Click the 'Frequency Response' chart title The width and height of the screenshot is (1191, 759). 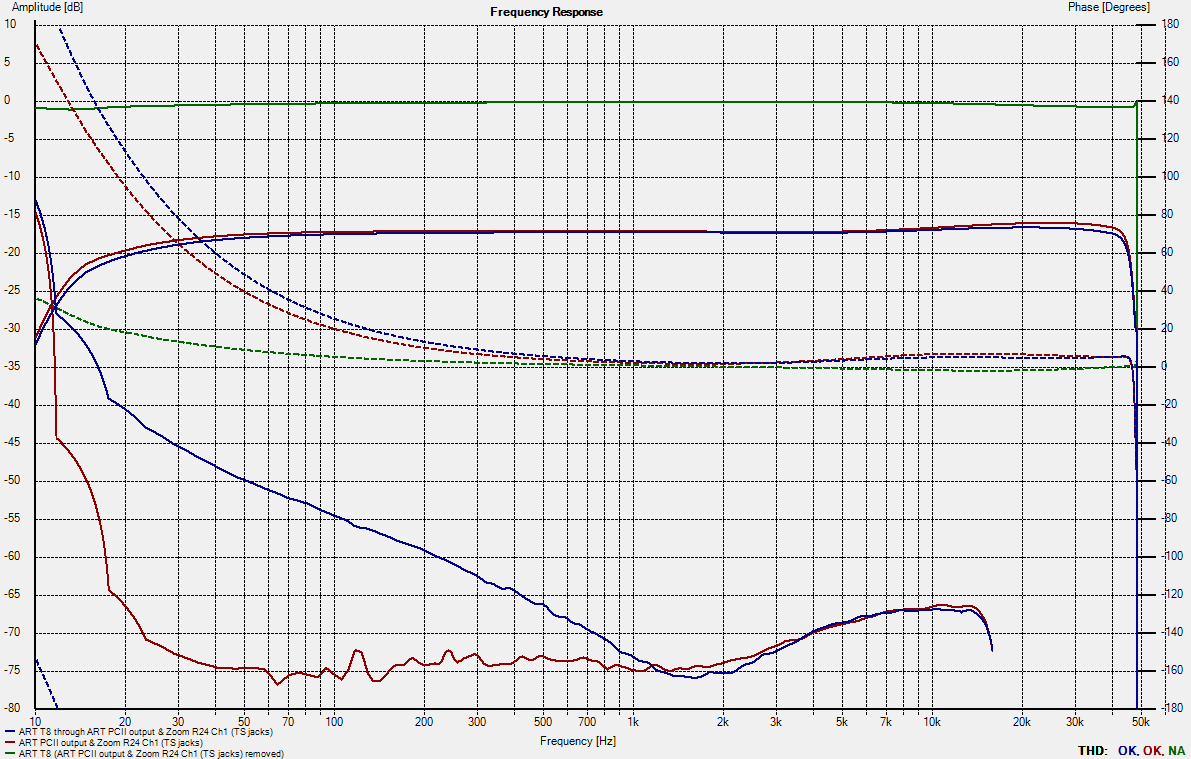546,12
